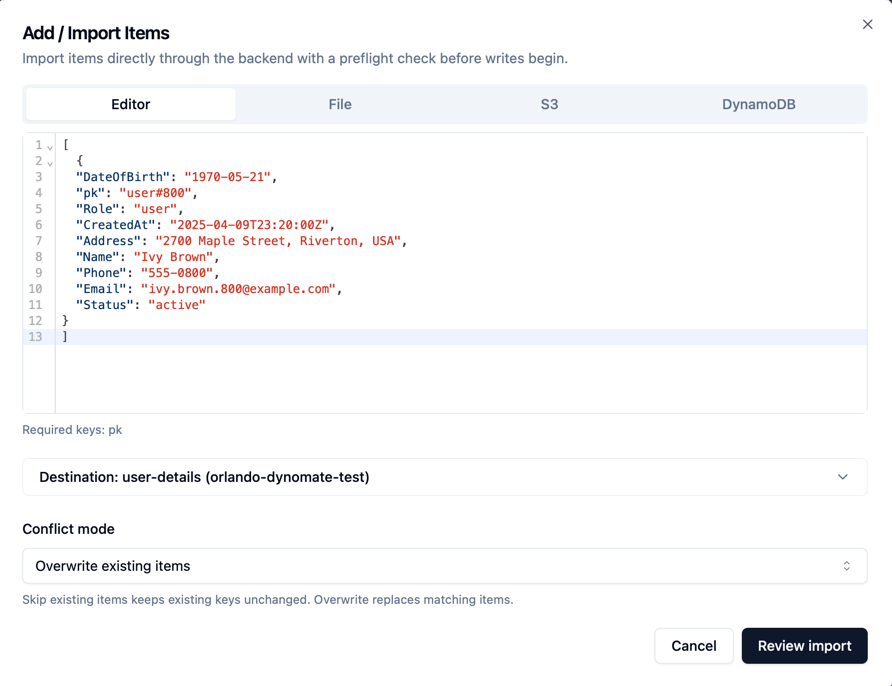Expand the Destination selector chevron
Image resolution: width=892 pixels, height=686 pixels.
[x=842, y=477]
